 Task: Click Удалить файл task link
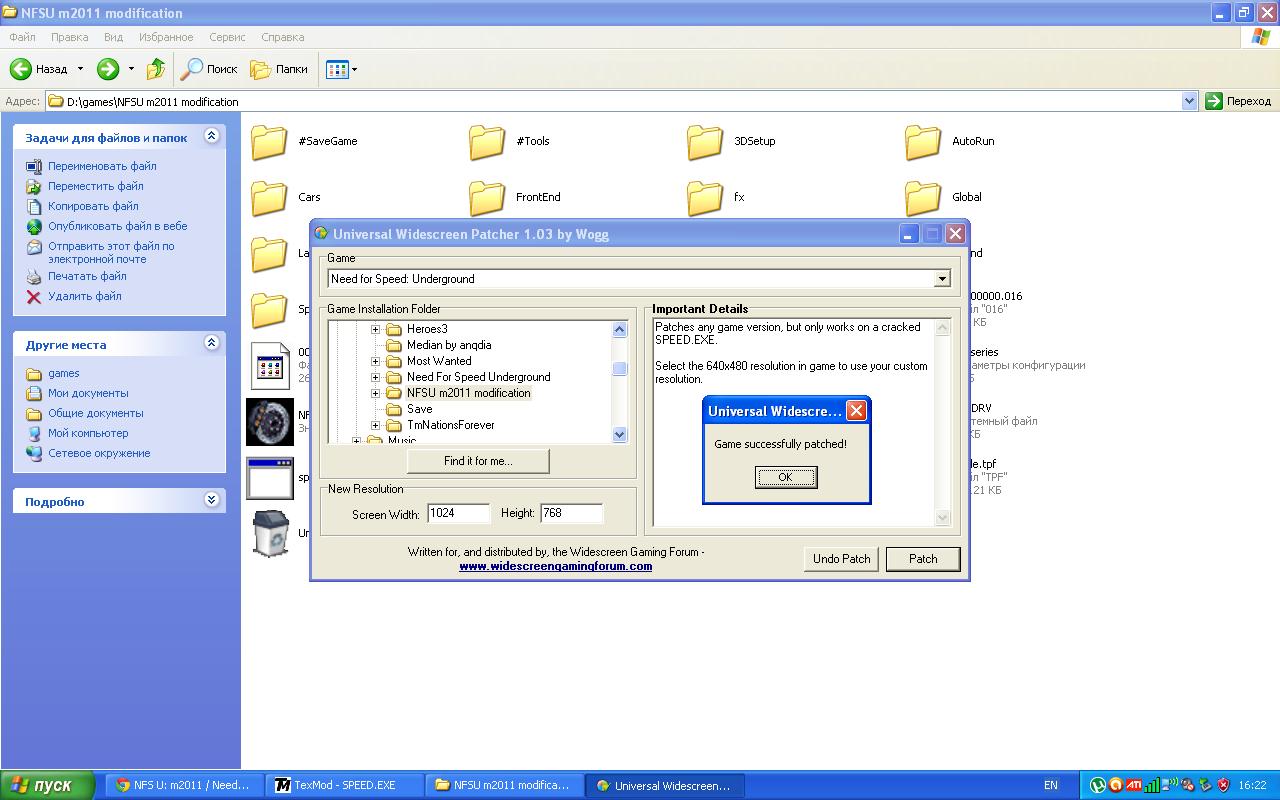[x=85, y=296]
